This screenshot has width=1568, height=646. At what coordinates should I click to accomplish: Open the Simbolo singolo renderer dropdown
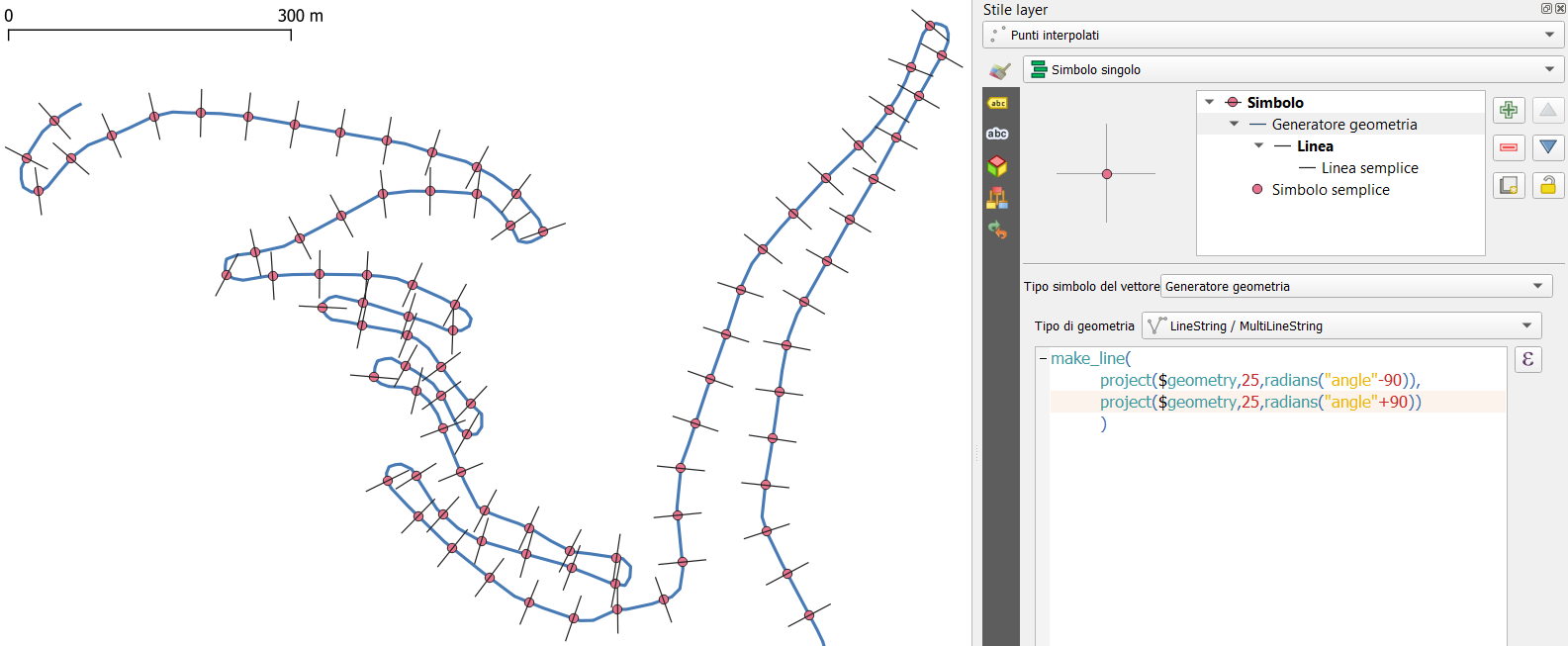[x=1293, y=69]
